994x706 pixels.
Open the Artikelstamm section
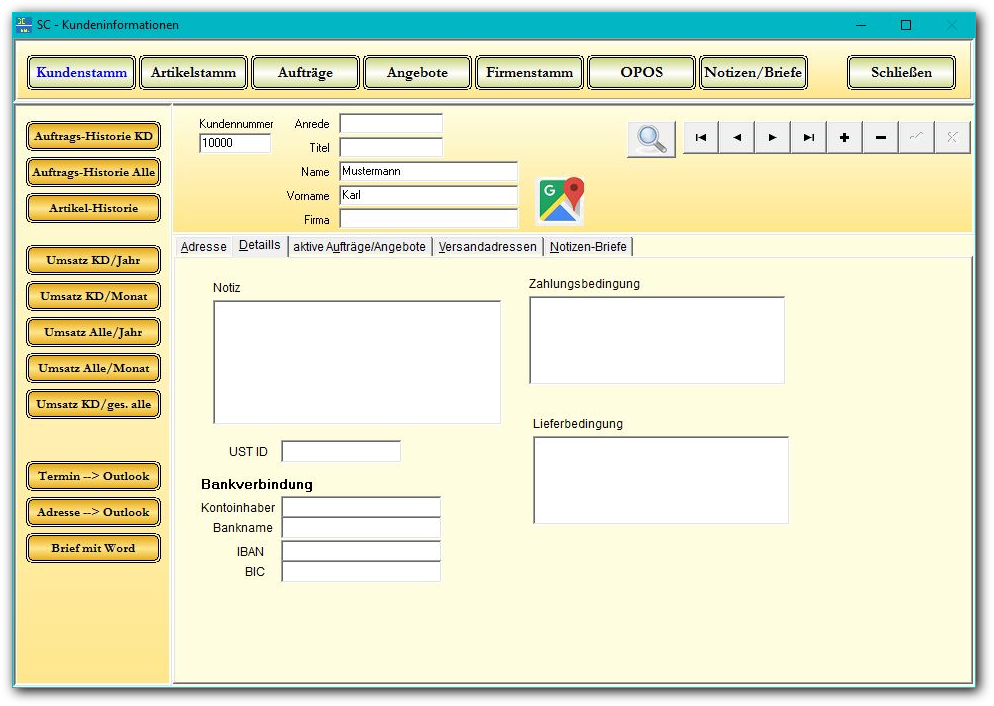click(194, 73)
